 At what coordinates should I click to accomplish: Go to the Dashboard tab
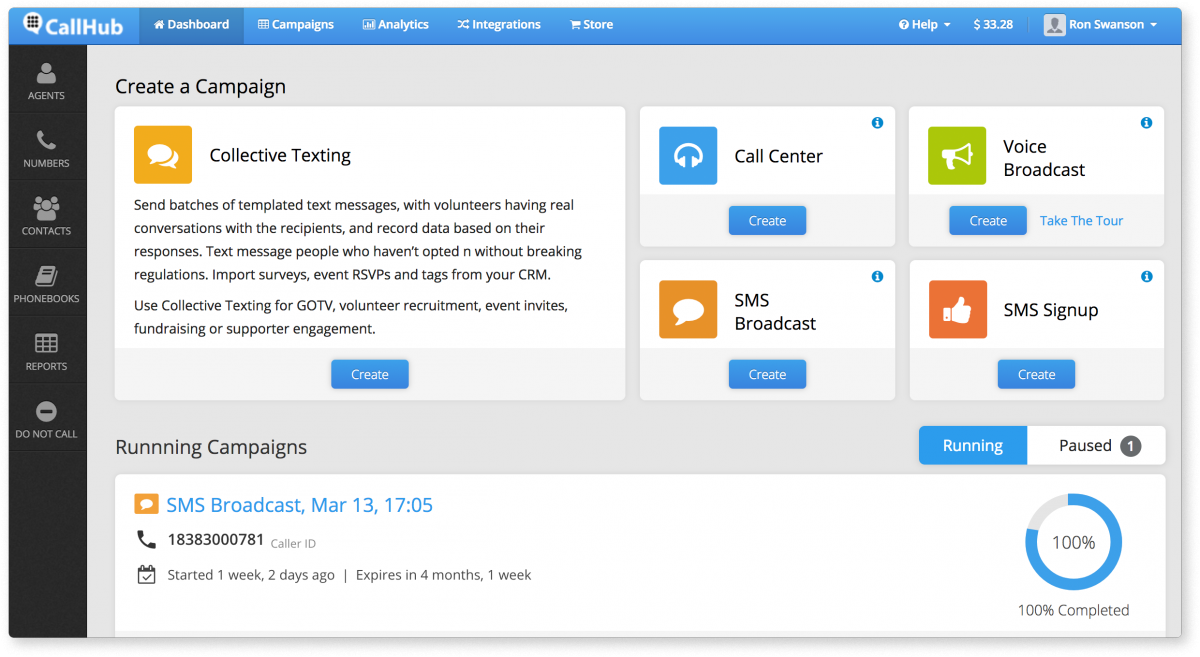[x=191, y=25]
